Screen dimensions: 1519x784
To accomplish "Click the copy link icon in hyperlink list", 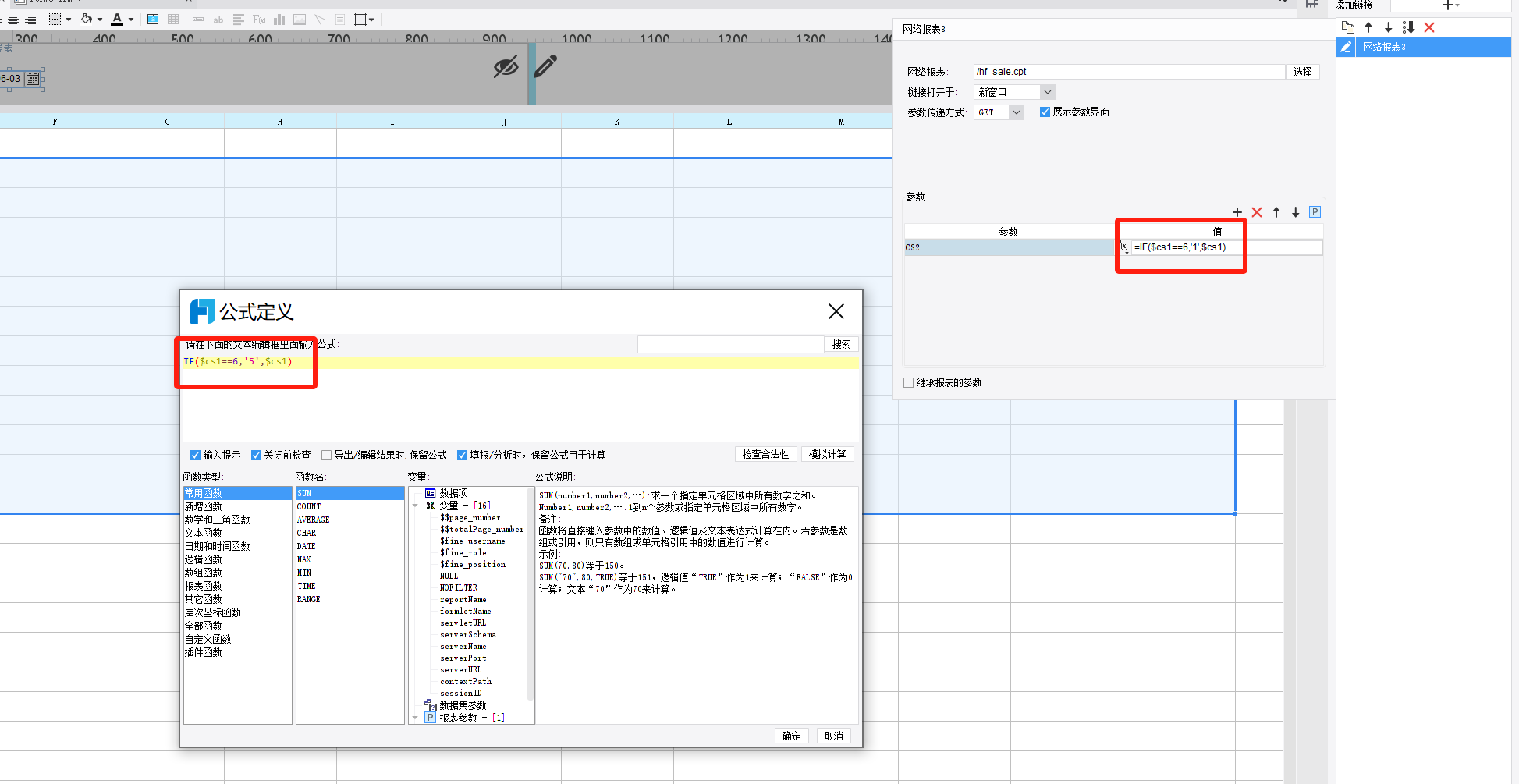I will (x=1348, y=27).
